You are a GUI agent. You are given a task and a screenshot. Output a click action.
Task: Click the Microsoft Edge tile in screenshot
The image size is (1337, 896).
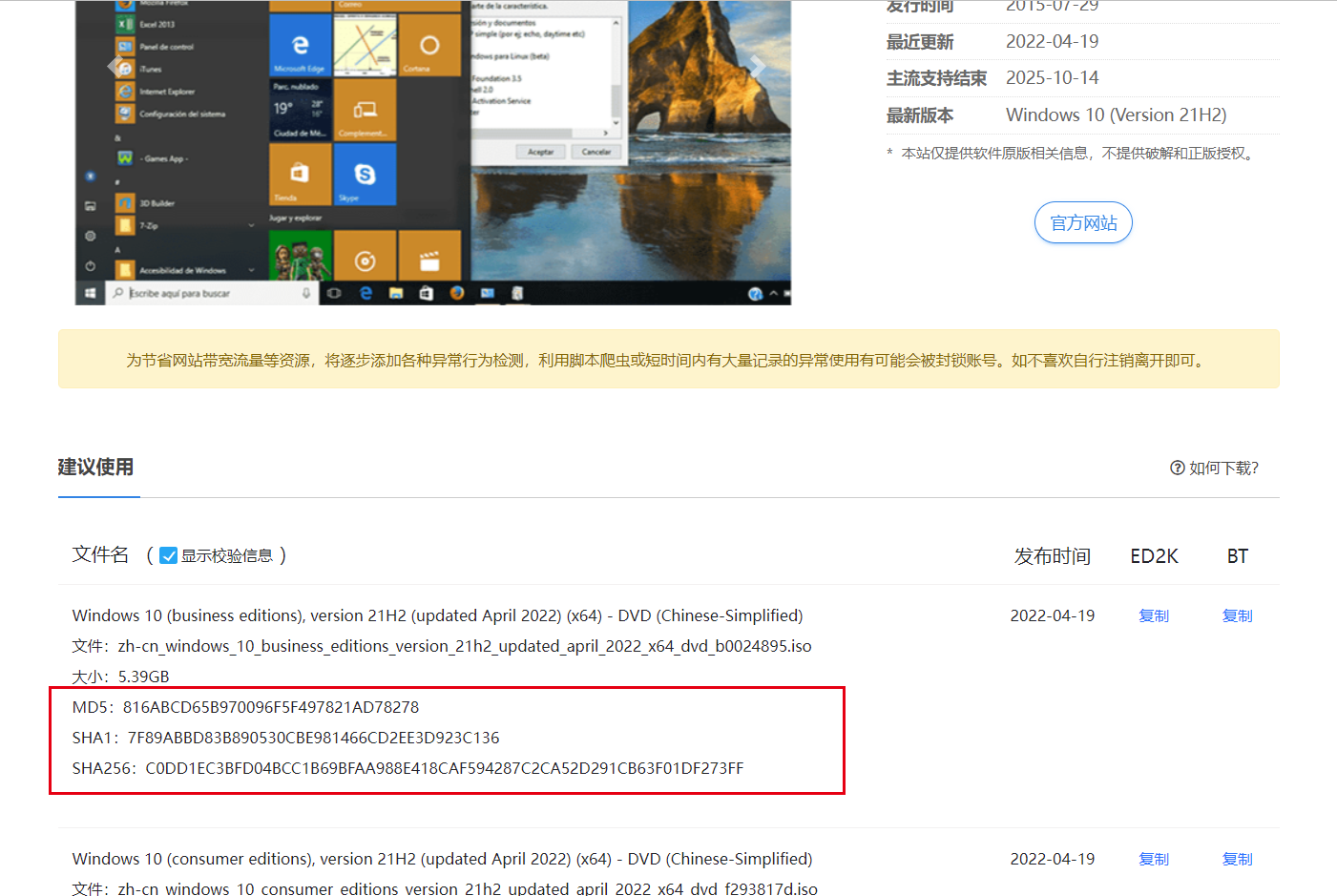[300, 45]
